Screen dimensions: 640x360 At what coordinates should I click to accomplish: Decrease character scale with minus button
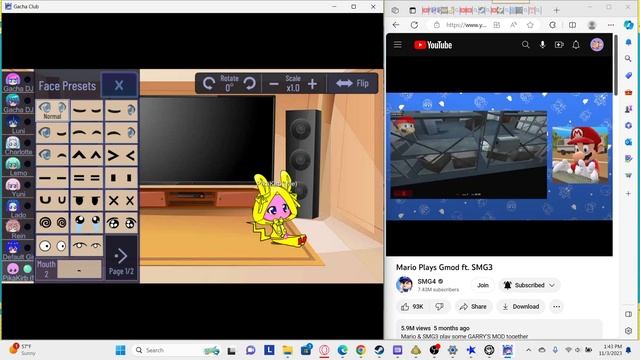[274, 84]
